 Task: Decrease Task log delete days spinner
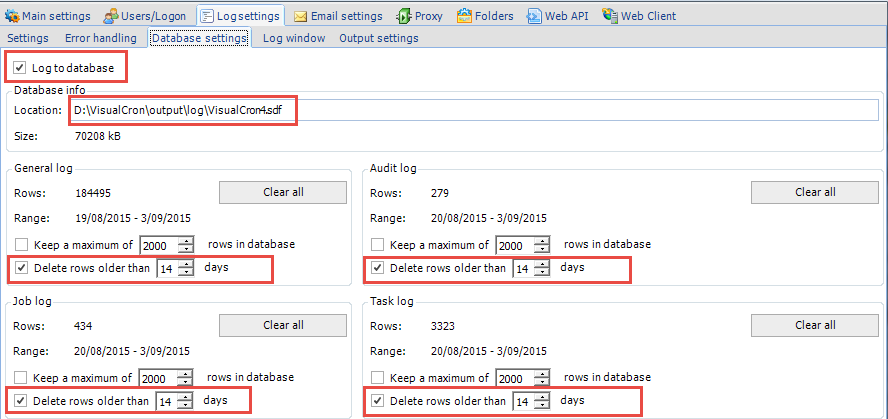point(541,405)
